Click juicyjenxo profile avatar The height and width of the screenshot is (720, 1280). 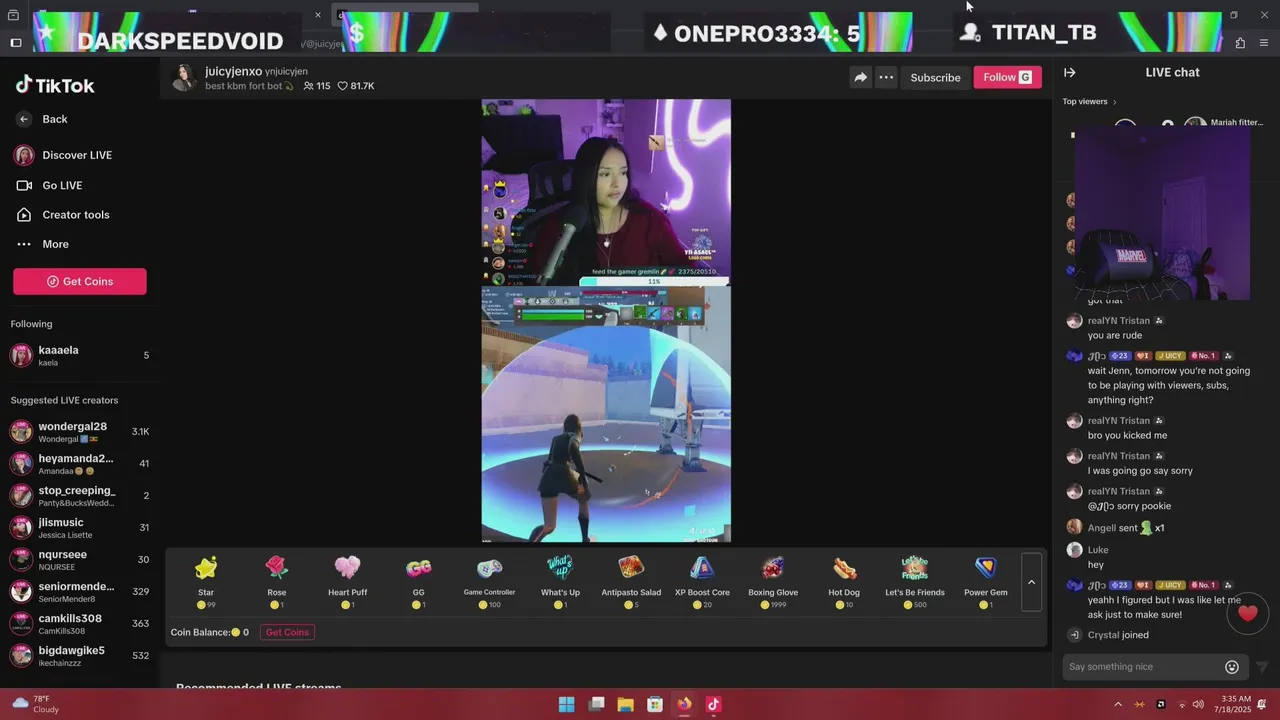(x=184, y=77)
